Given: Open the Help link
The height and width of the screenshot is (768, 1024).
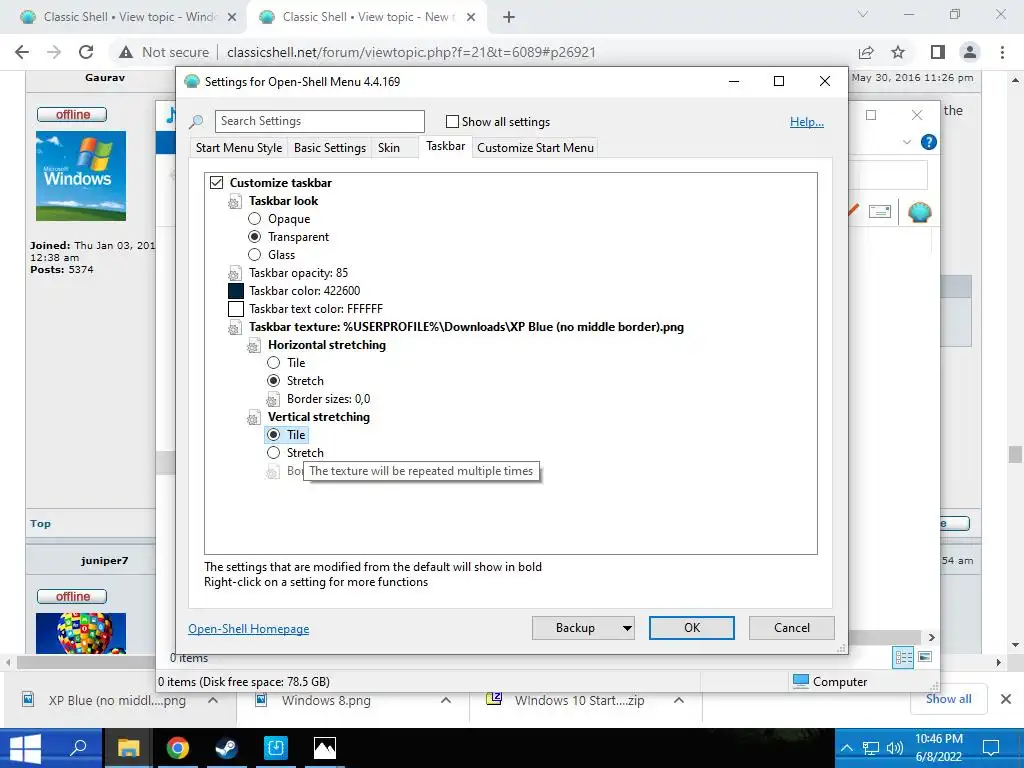Looking at the screenshot, I should pos(807,121).
